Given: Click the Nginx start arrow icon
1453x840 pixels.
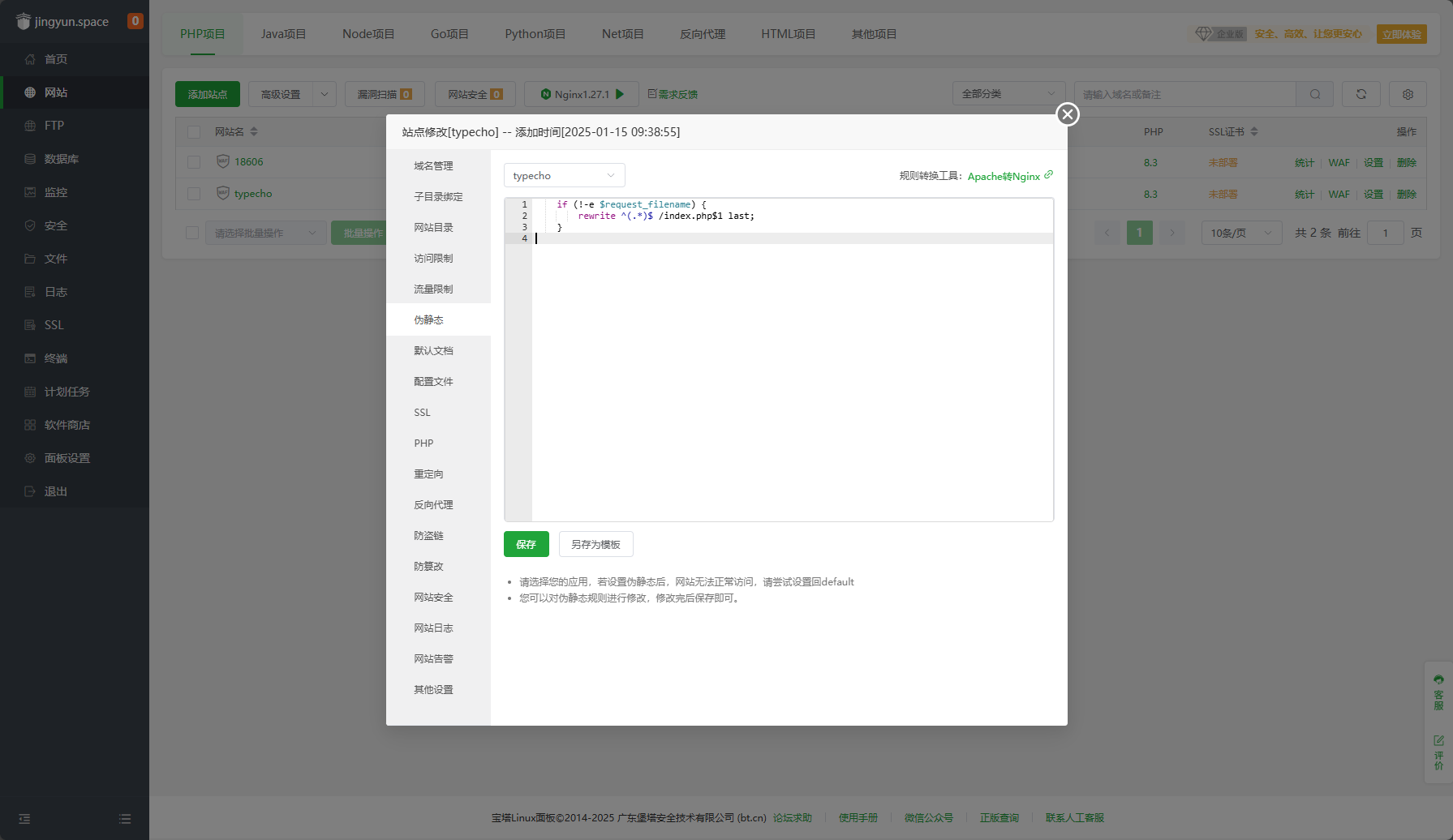Looking at the screenshot, I should pyautogui.click(x=620, y=94).
